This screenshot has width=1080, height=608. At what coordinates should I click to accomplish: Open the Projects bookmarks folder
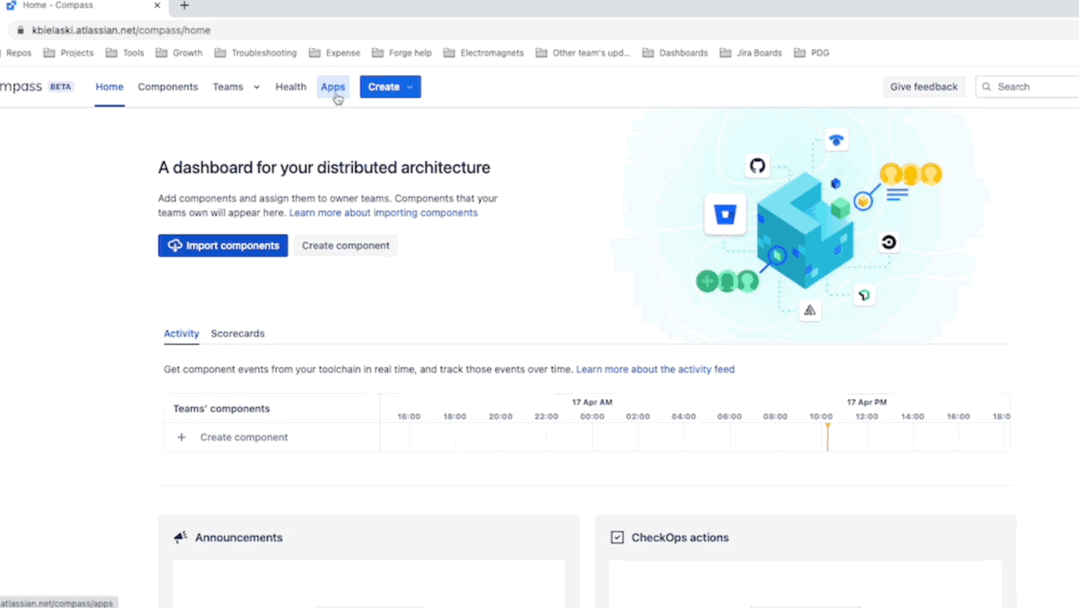pyautogui.click(x=68, y=53)
